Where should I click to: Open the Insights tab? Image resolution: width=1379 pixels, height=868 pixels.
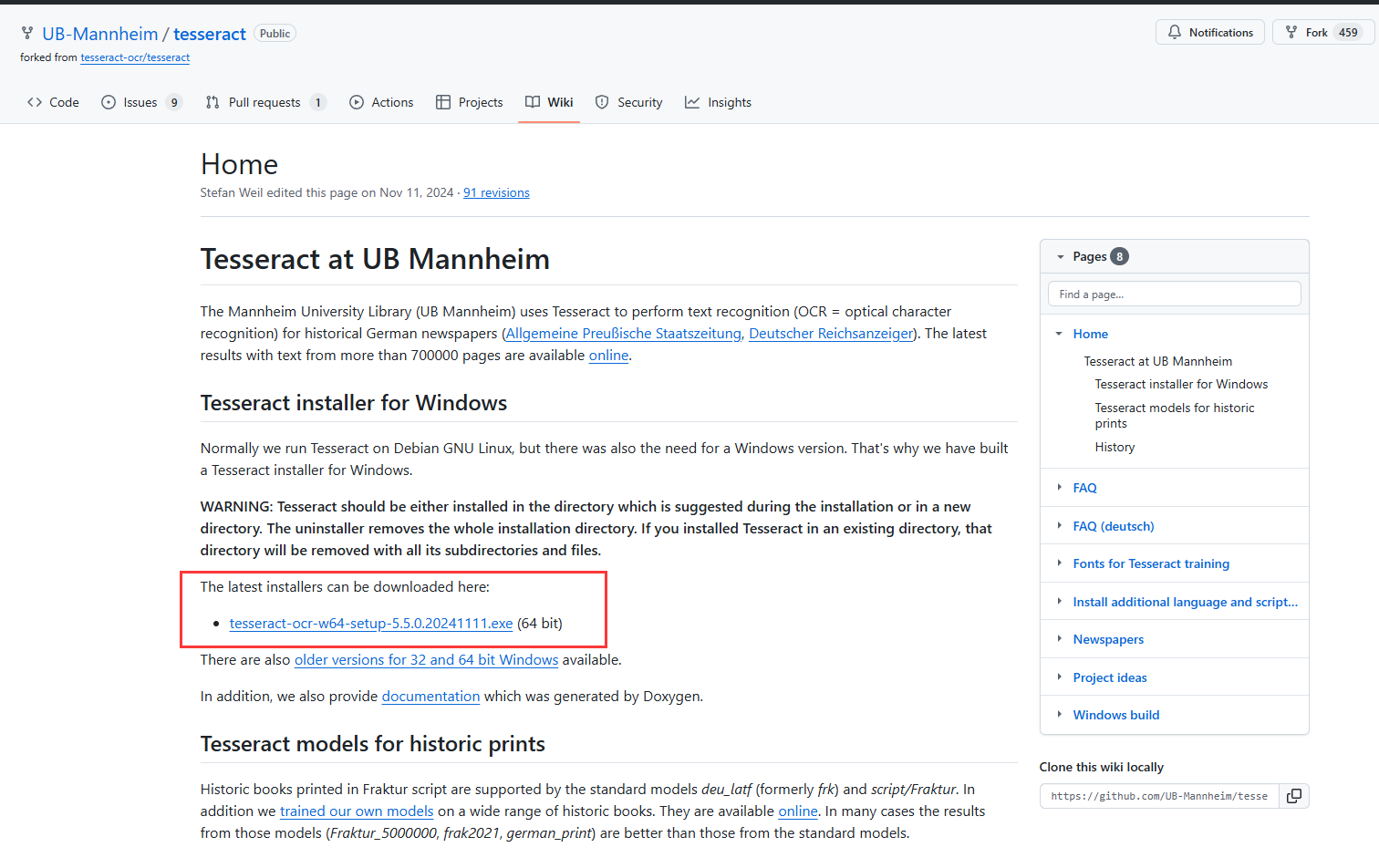tap(719, 102)
